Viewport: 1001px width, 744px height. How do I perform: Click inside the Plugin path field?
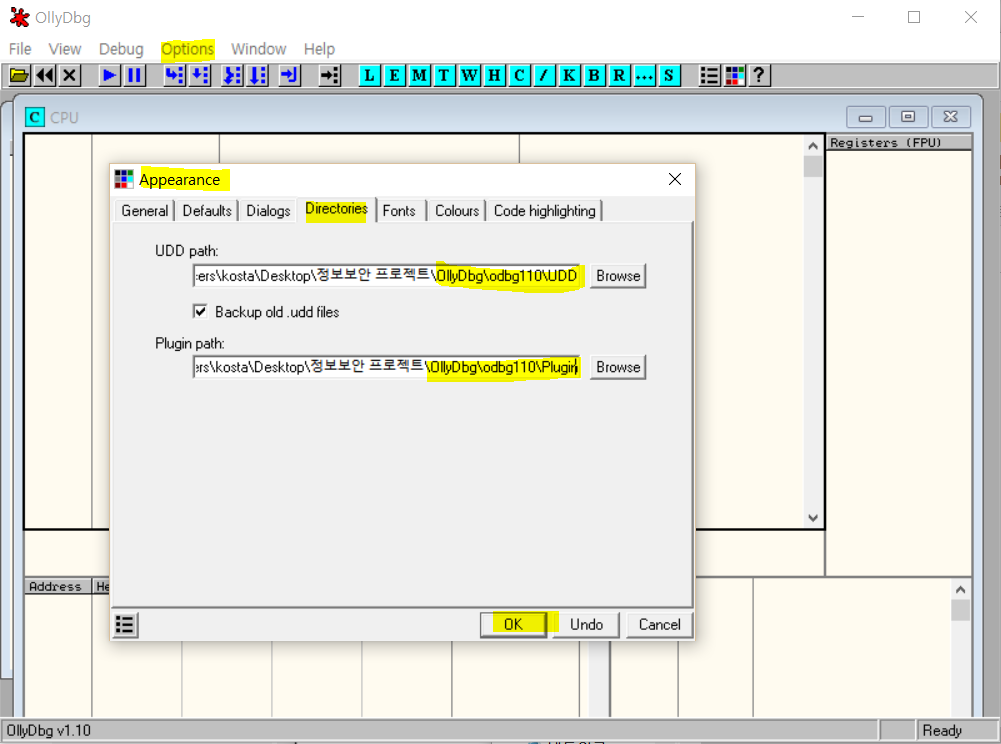pos(386,367)
